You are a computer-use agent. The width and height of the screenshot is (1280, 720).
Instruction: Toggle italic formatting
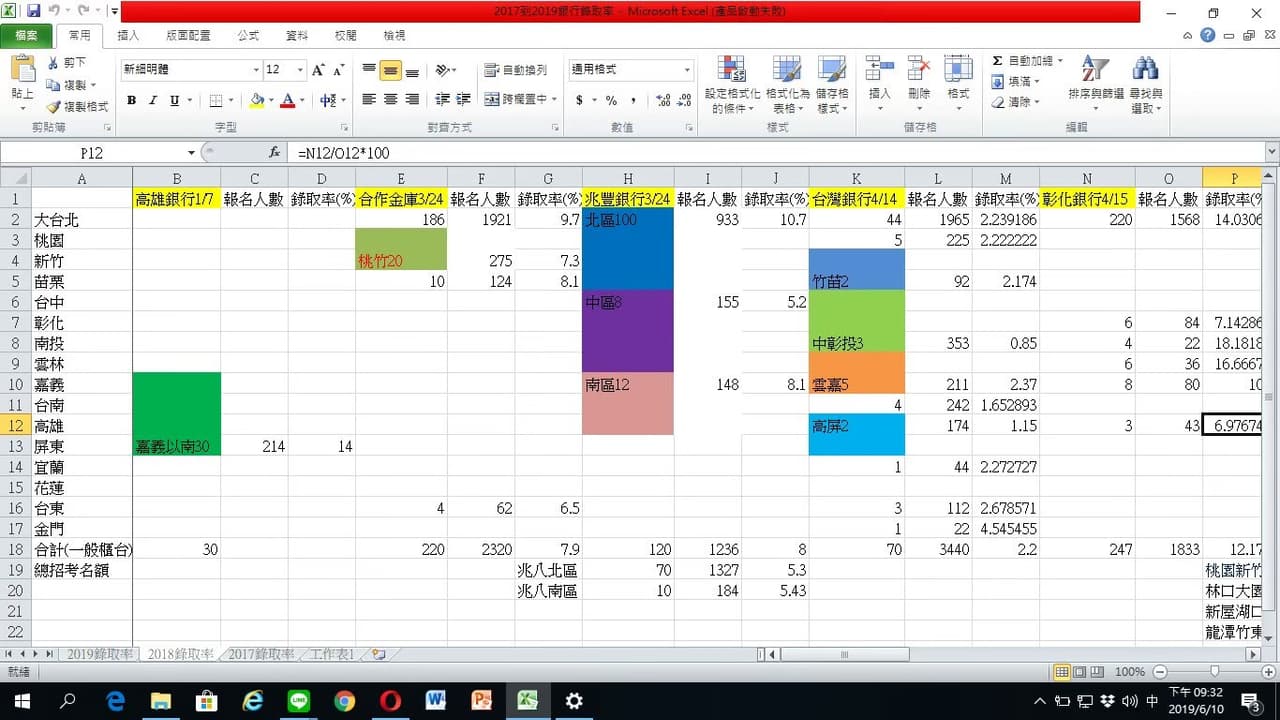(x=153, y=100)
